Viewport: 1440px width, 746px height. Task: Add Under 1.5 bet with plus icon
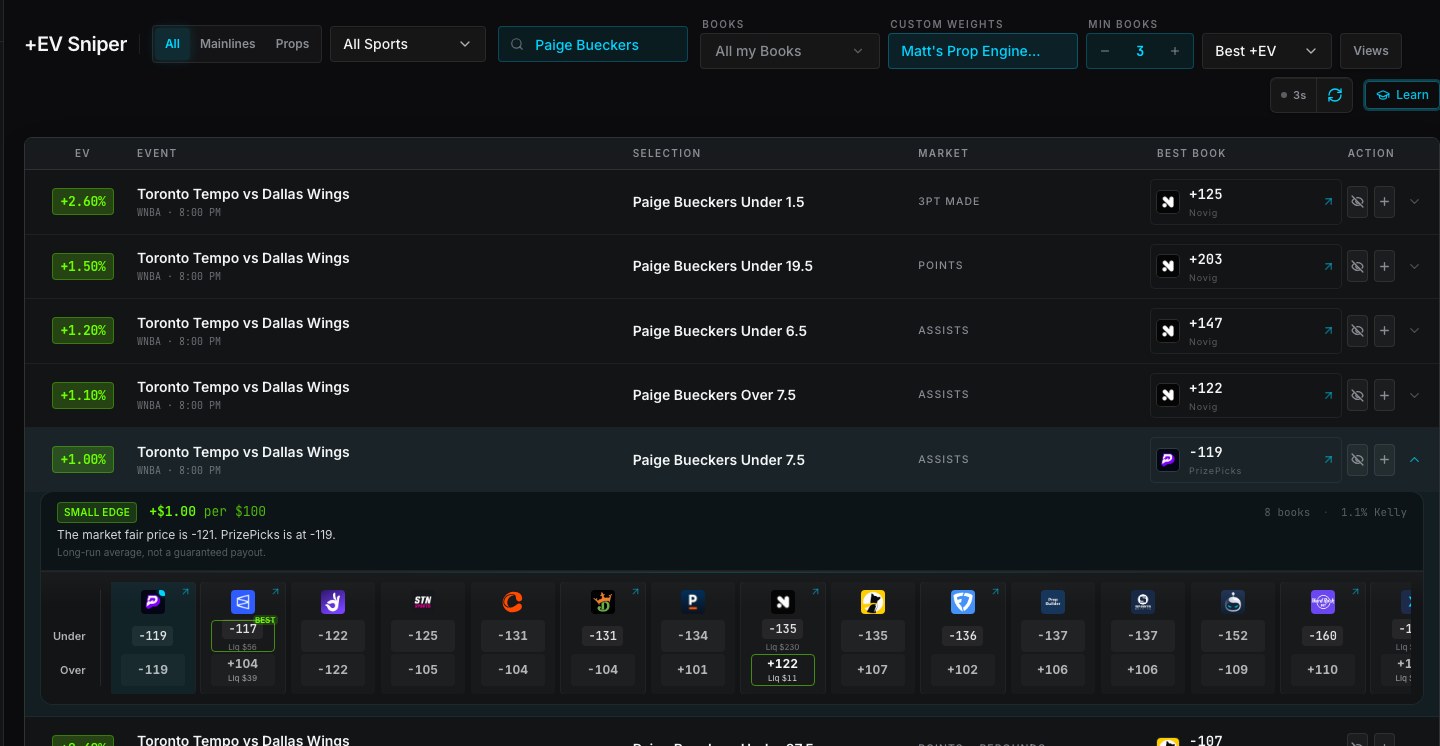tap(1385, 201)
